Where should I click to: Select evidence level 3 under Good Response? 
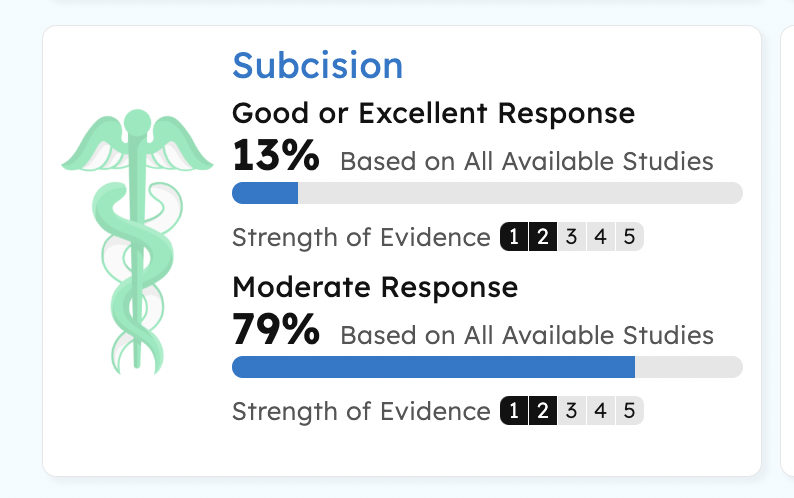pos(572,237)
